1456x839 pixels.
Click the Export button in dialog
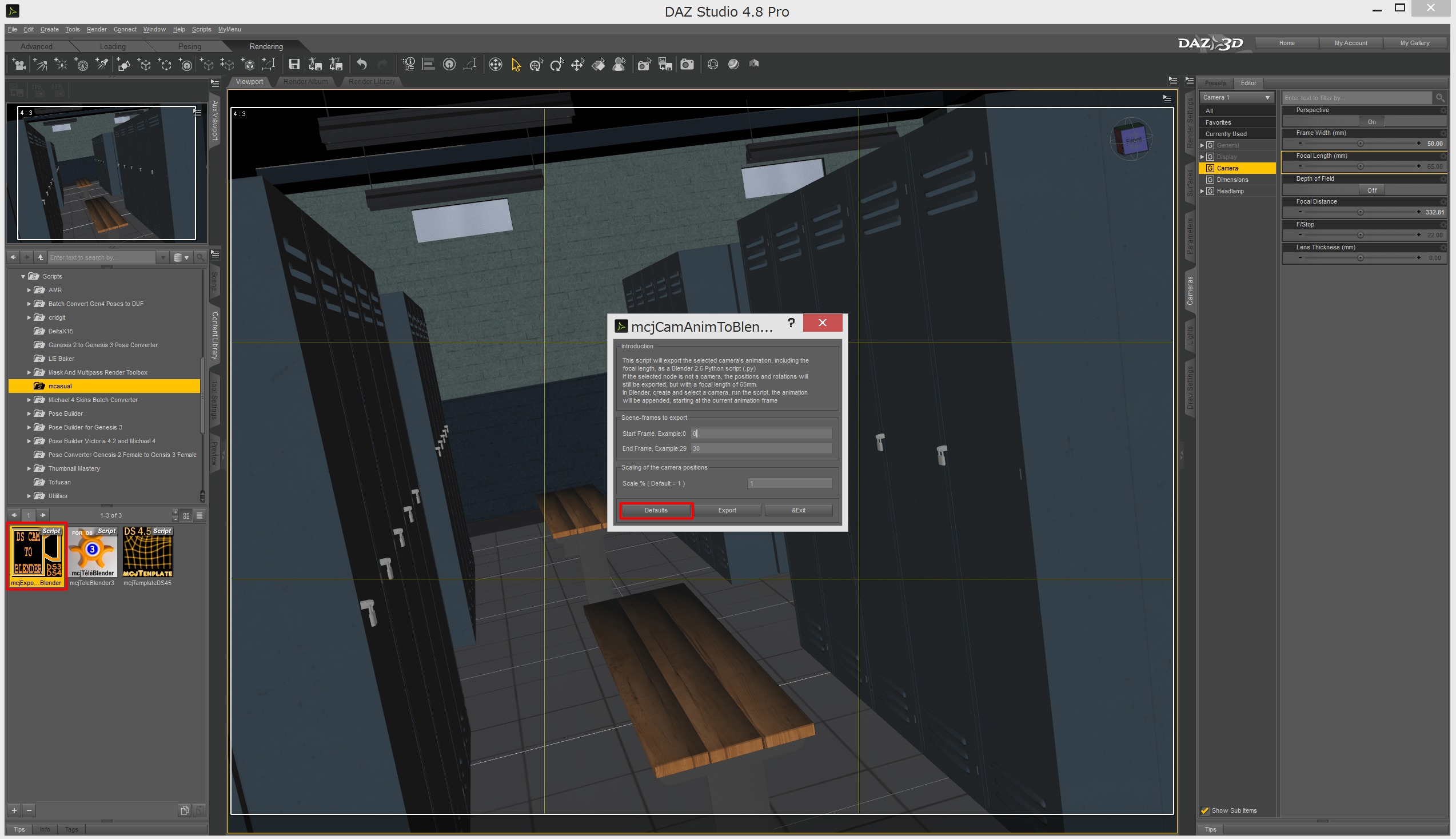pyautogui.click(x=727, y=511)
